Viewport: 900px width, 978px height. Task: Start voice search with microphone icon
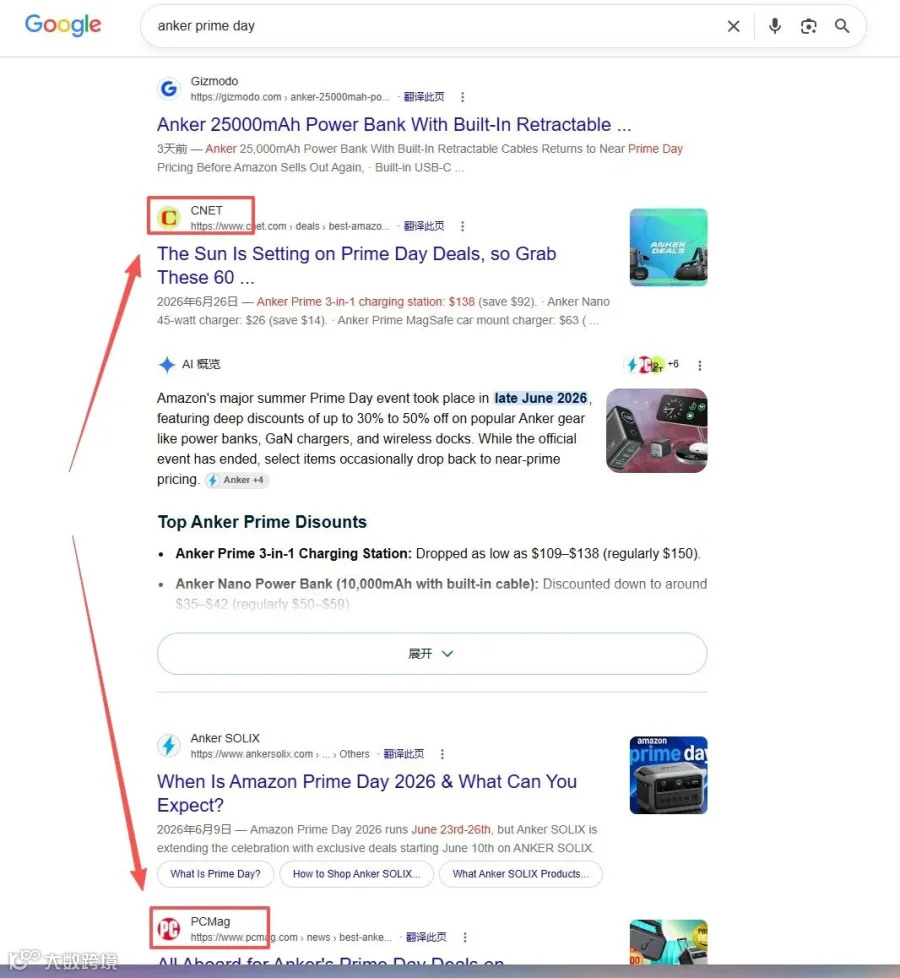tap(775, 26)
